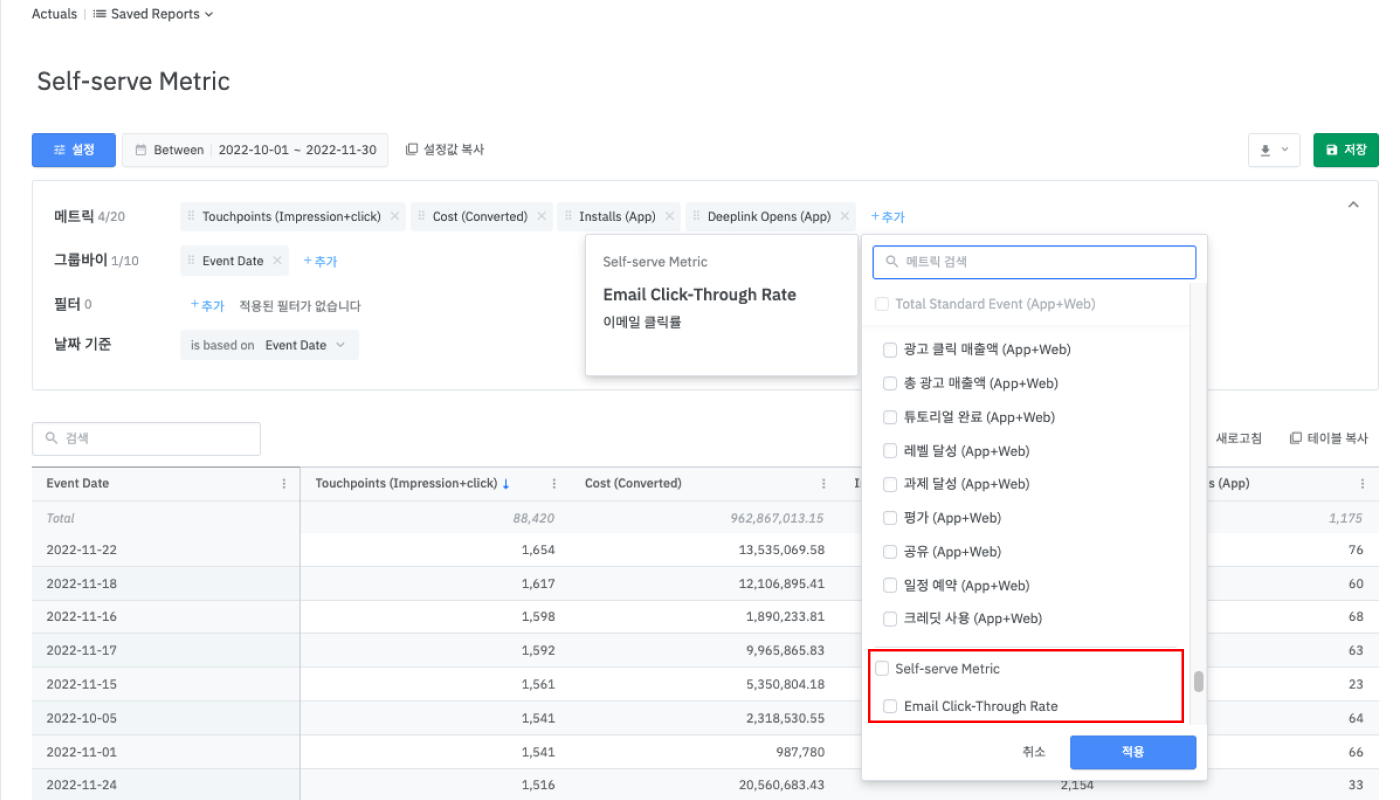Click the drag handle on Touchpoints chip

click(x=192, y=217)
